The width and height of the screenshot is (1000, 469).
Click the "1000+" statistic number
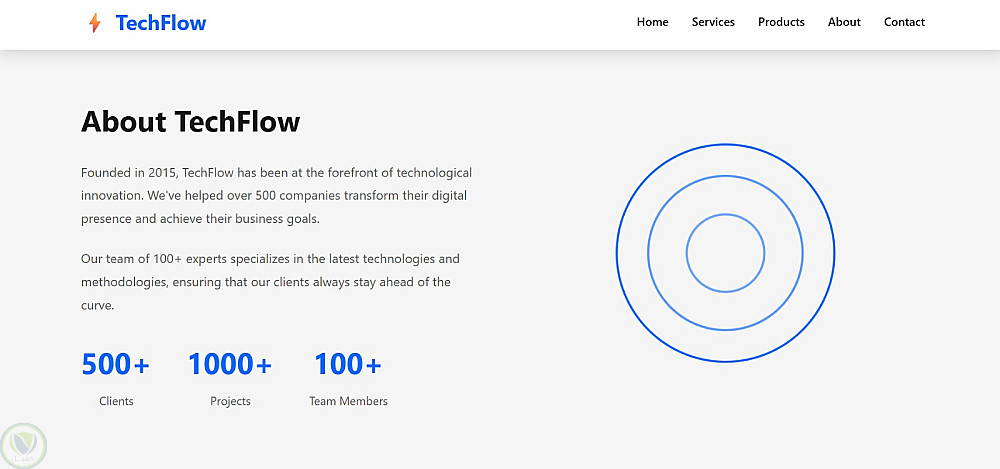pos(230,364)
